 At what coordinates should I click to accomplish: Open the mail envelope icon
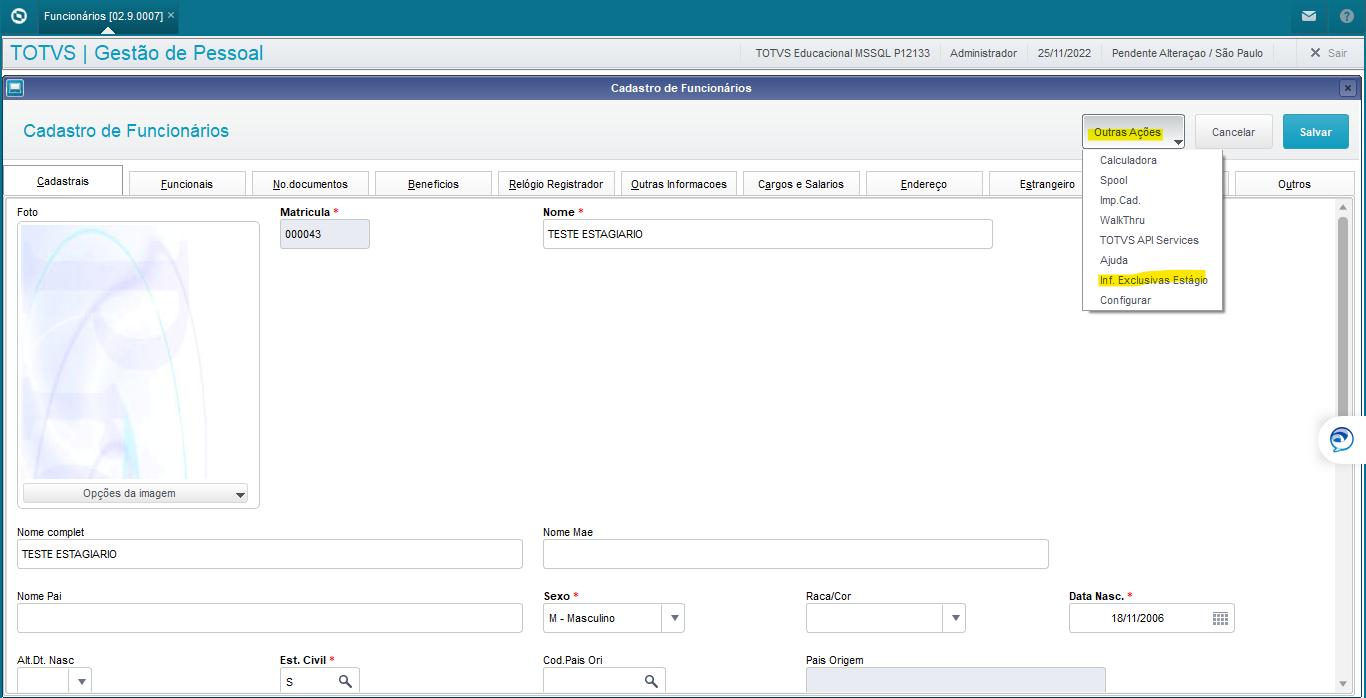pyautogui.click(x=1308, y=16)
